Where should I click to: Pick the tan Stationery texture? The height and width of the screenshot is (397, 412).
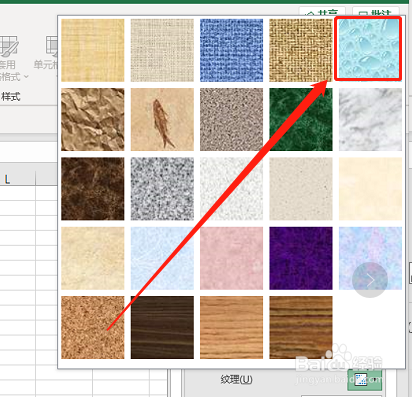click(x=93, y=258)
